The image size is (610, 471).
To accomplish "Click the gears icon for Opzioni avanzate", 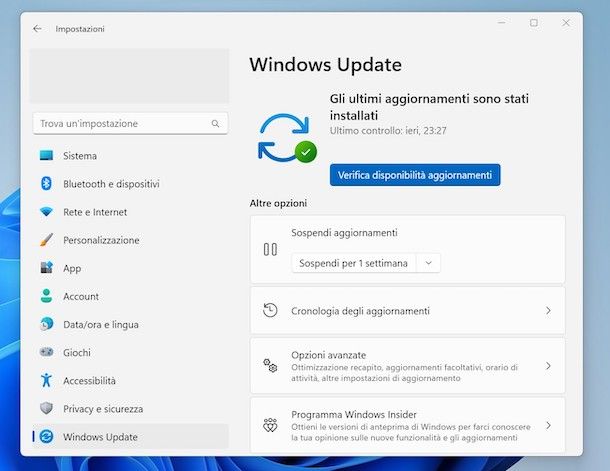I will (x=270, y=366).
